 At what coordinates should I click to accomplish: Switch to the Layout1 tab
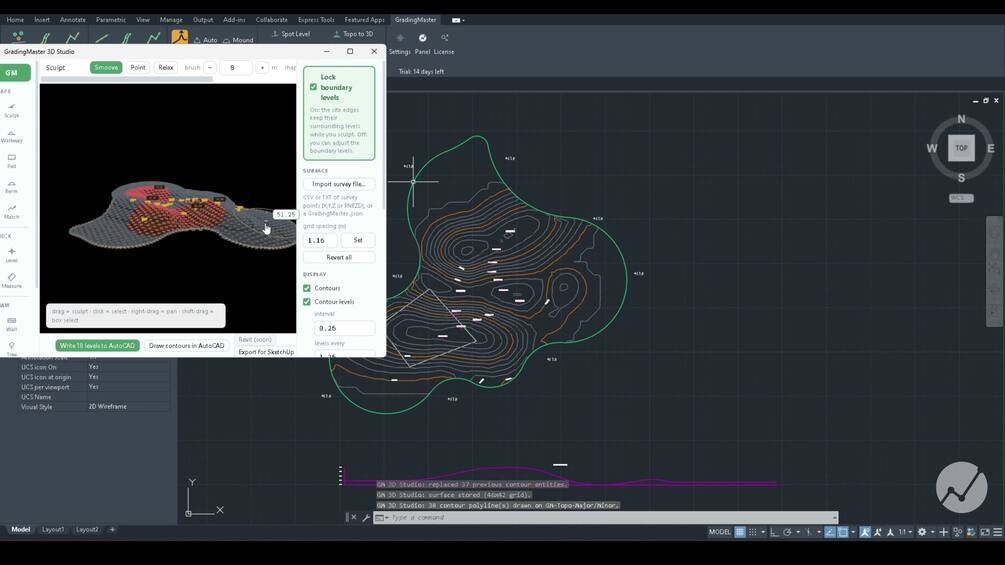click(x=53, y=530)
